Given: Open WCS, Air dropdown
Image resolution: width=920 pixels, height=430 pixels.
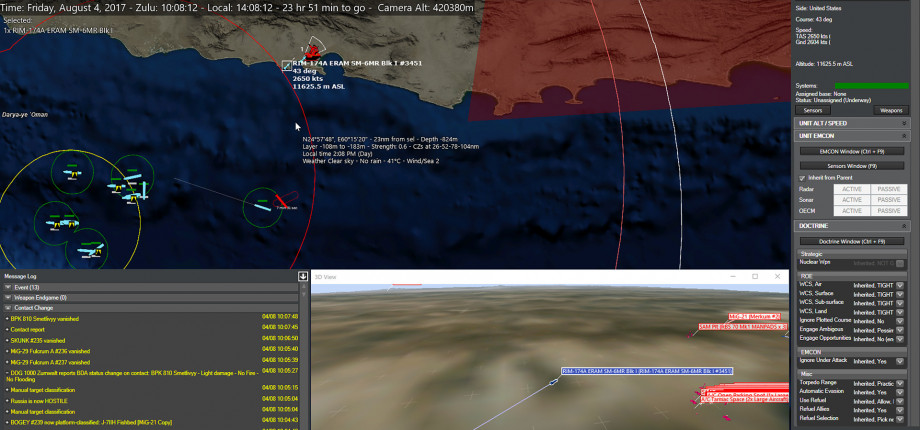Looking at the screenshot, I should tap(899, 285).
